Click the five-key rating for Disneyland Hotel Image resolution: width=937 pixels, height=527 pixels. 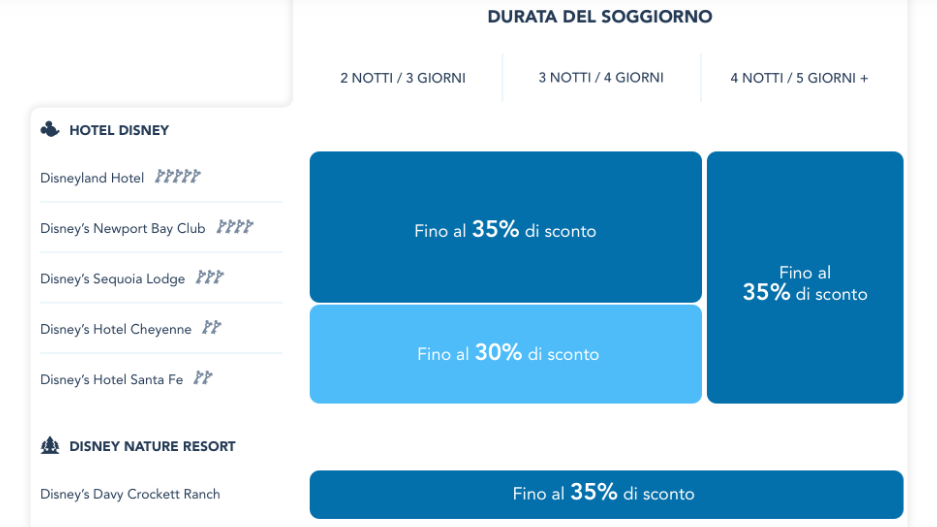click(177, 176)
